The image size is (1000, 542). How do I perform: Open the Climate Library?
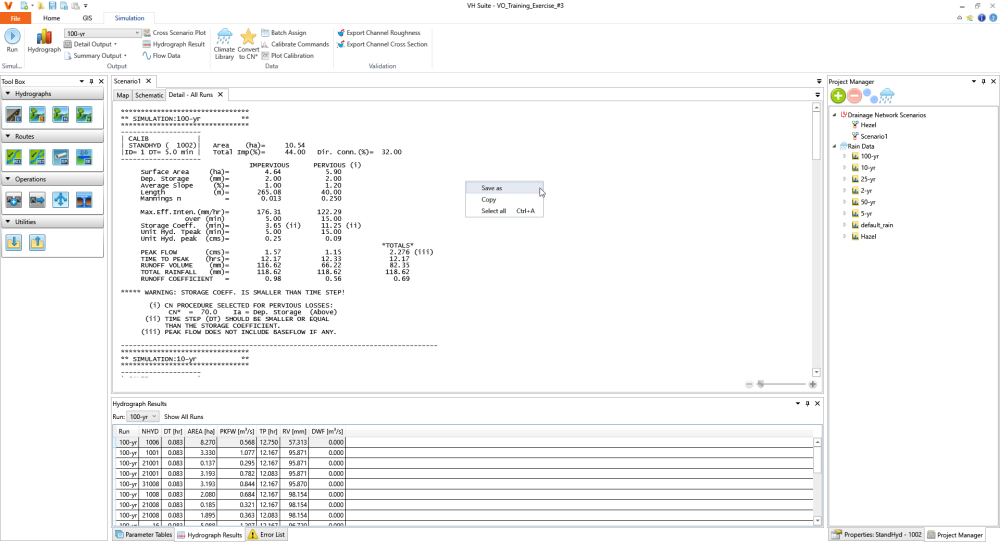coord(224,44)
